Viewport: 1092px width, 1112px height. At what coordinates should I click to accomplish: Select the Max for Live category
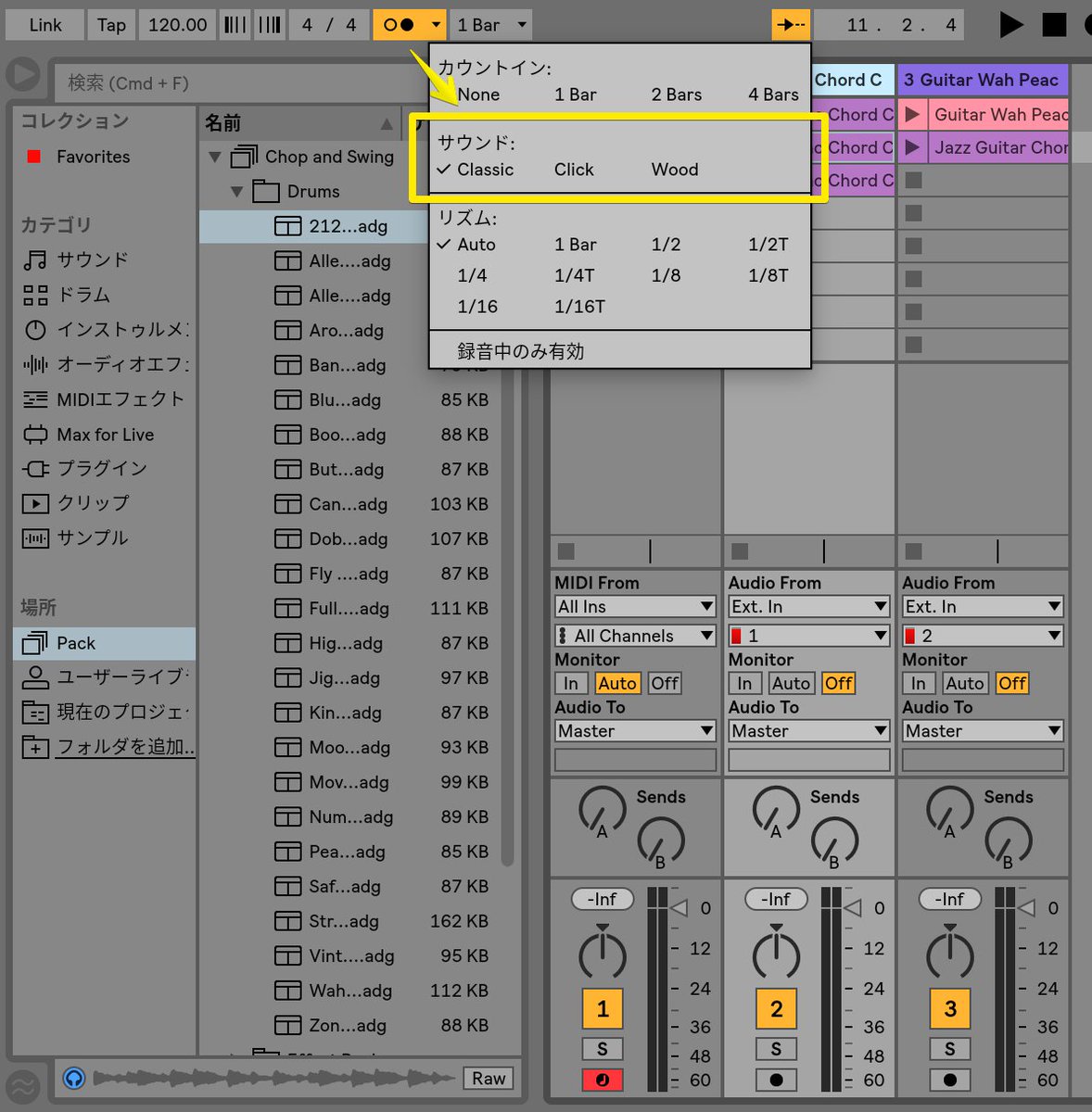[x=102, y=434]
